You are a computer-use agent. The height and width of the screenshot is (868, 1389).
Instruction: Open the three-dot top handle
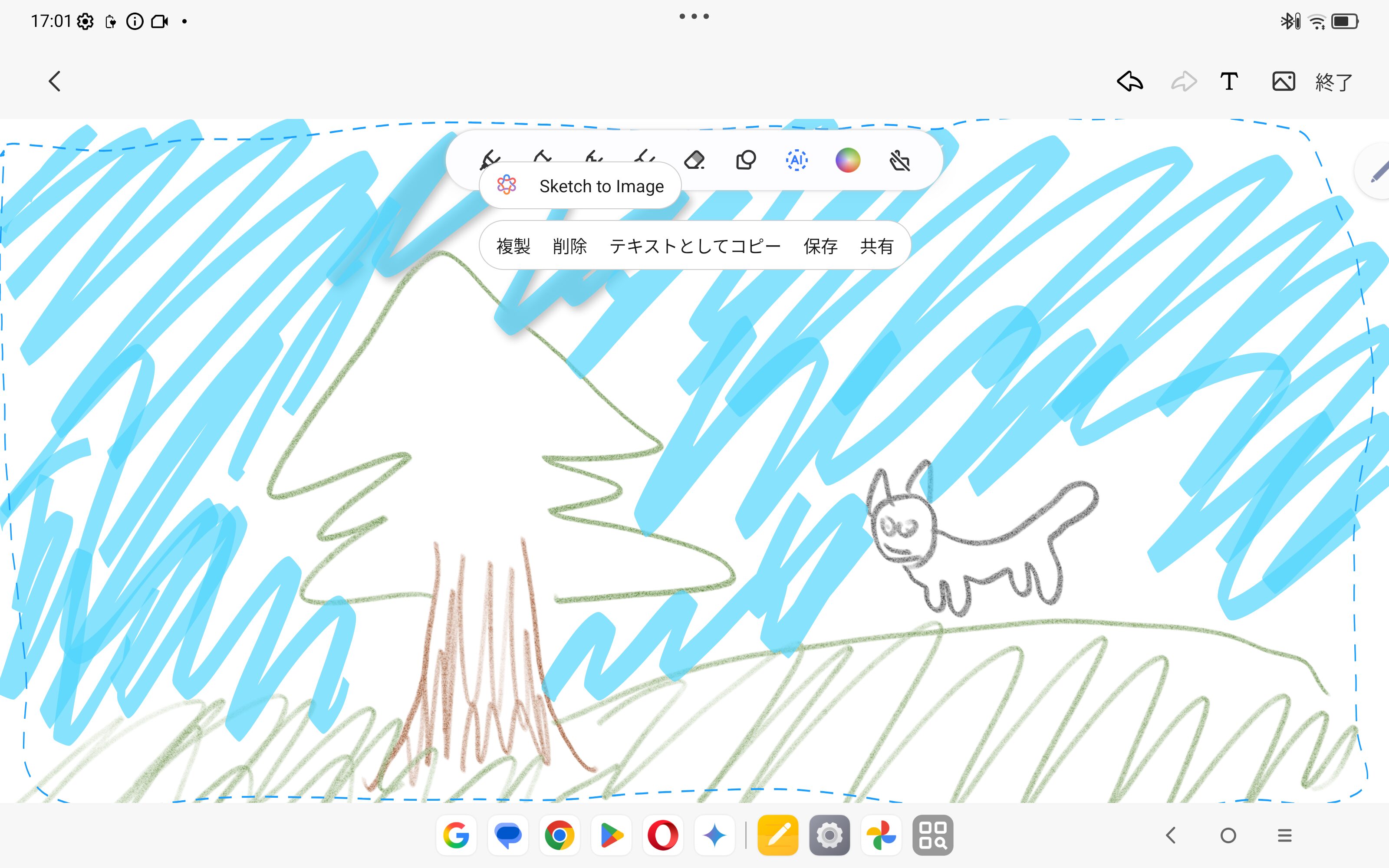point(694,16)
